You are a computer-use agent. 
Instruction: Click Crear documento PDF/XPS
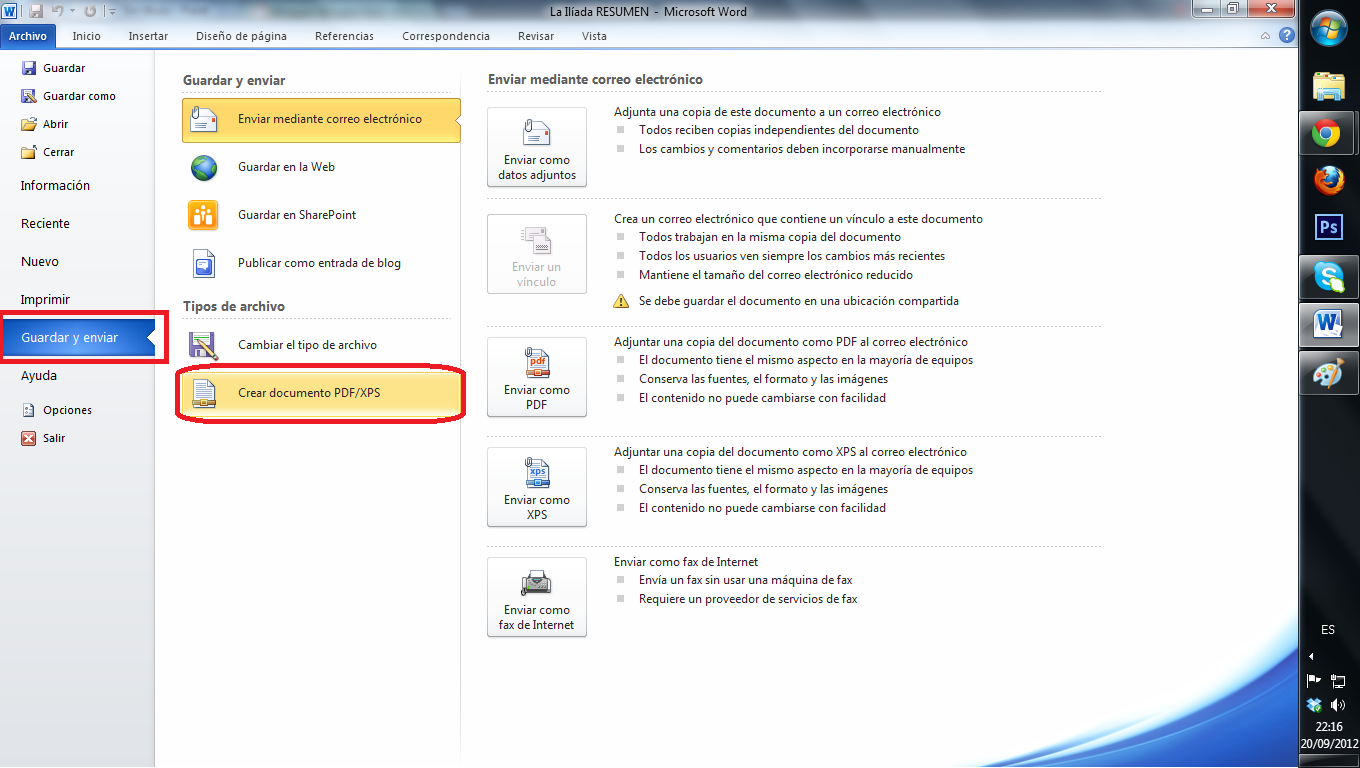point(312,394)
